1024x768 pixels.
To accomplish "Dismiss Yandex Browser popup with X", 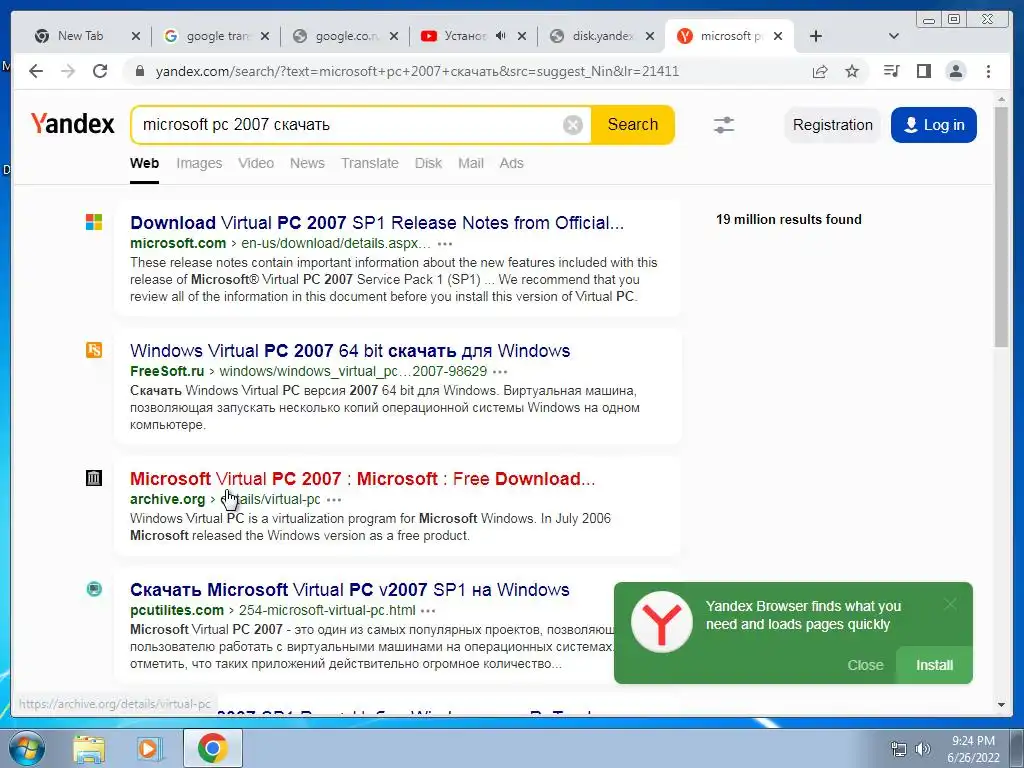I will tap(950, 604).
